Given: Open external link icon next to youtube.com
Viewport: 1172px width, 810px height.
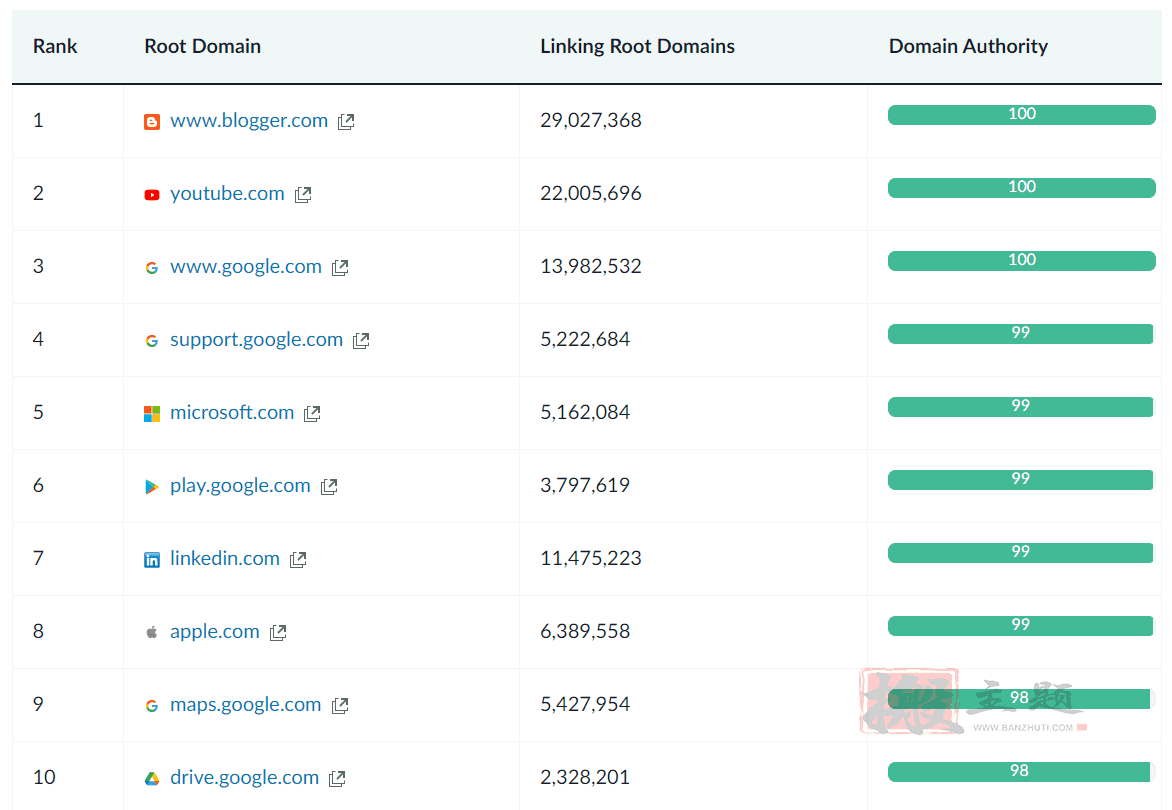Looking at the screenshot, I should [x=303, y=195].
